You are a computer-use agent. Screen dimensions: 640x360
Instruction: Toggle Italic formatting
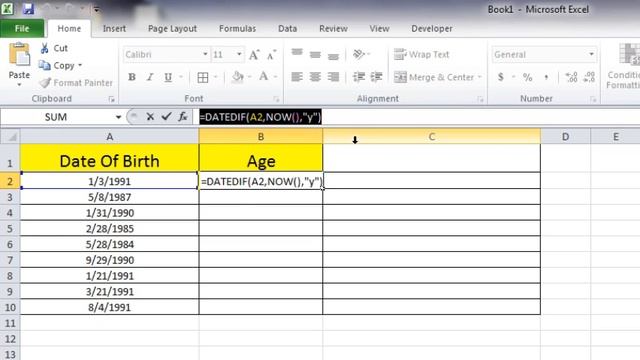150,77
